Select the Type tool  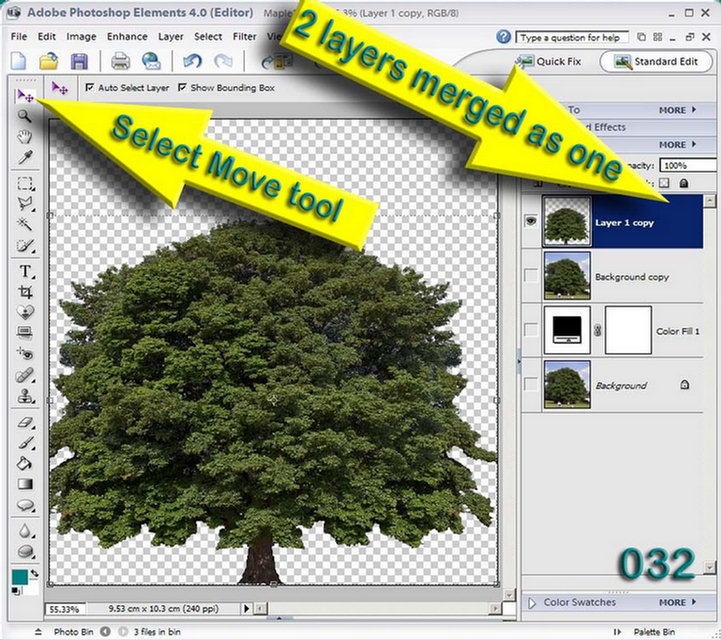(25, 271)
